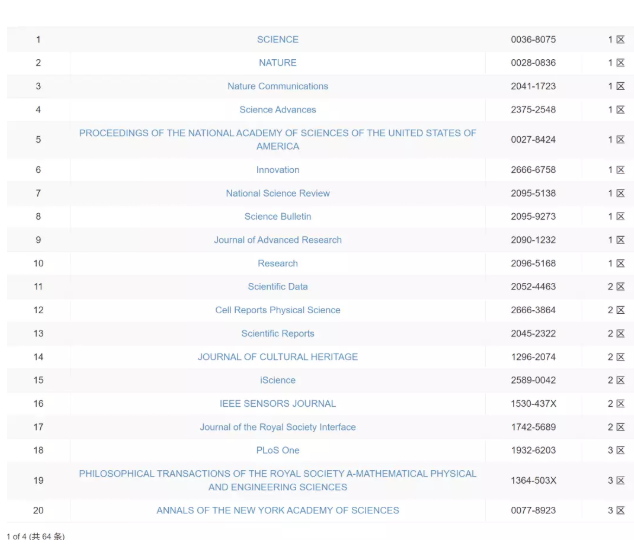Click 1区 rank cell in the Research row
634x546 pixels.
click(x=616, y=263)
